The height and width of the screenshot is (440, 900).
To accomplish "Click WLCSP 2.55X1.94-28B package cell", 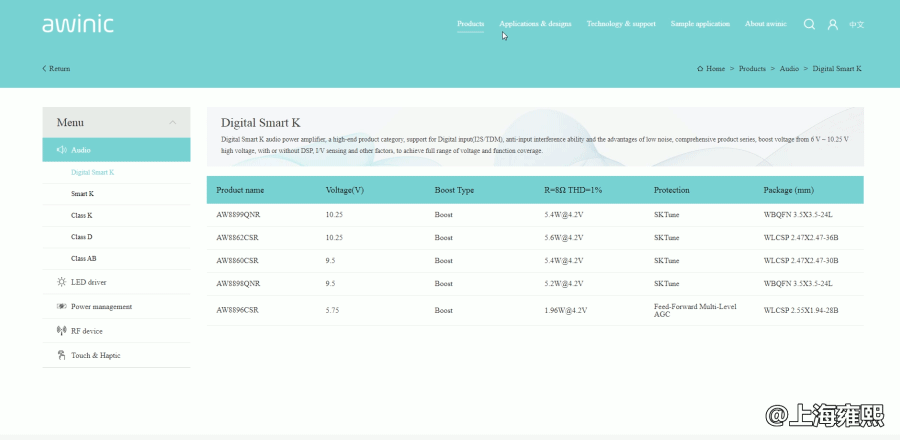I will tap(801, 310).
